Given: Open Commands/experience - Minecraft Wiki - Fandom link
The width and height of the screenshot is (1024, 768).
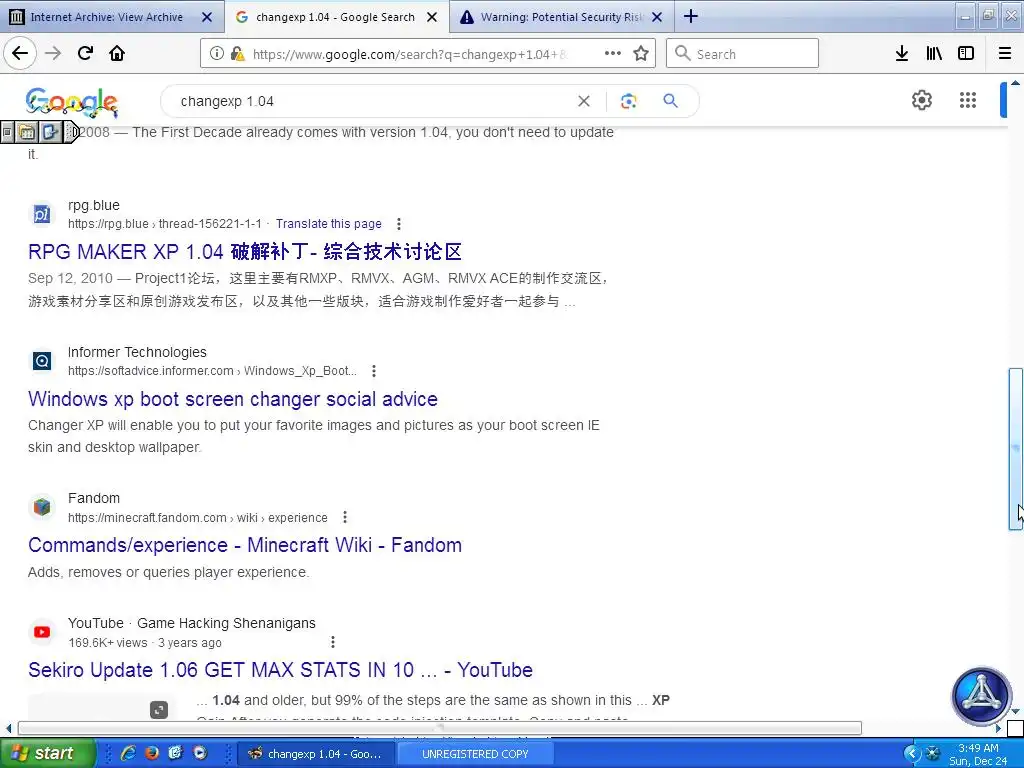Looking at the screenshot, I should (x=245, y=545).
